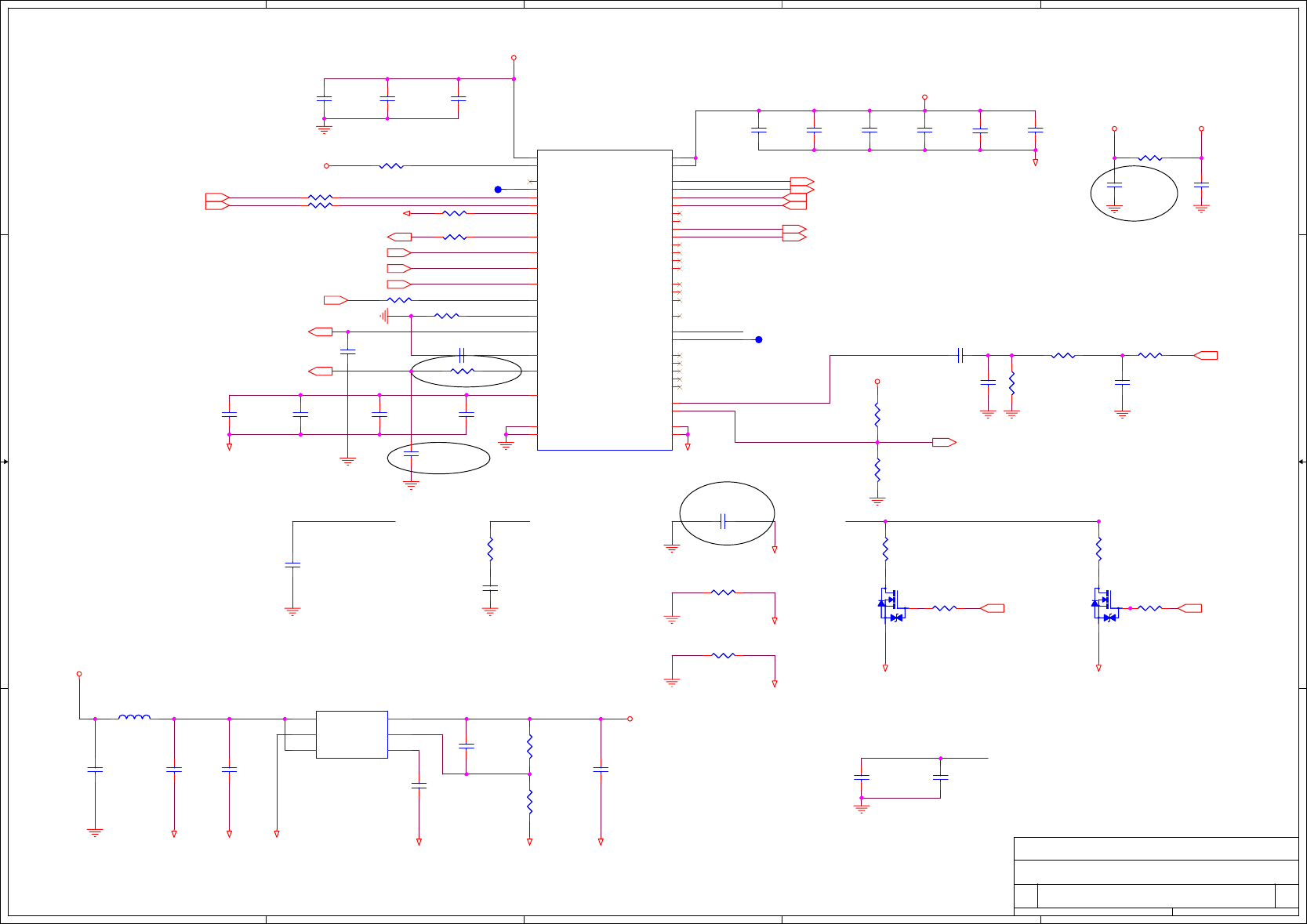Select the resistor between the two top-right power circles
The height and width of the screenshot is (924, 1307).
pos(1150,158)
